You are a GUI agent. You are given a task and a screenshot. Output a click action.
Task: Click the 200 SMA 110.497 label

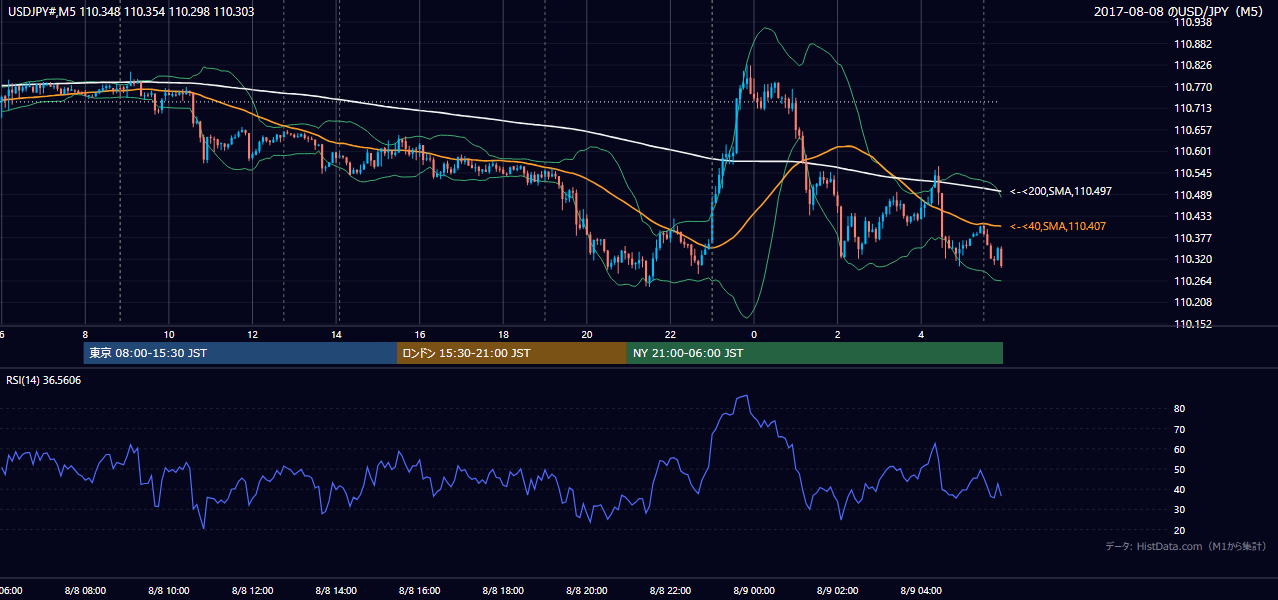tap(1061, 191)
